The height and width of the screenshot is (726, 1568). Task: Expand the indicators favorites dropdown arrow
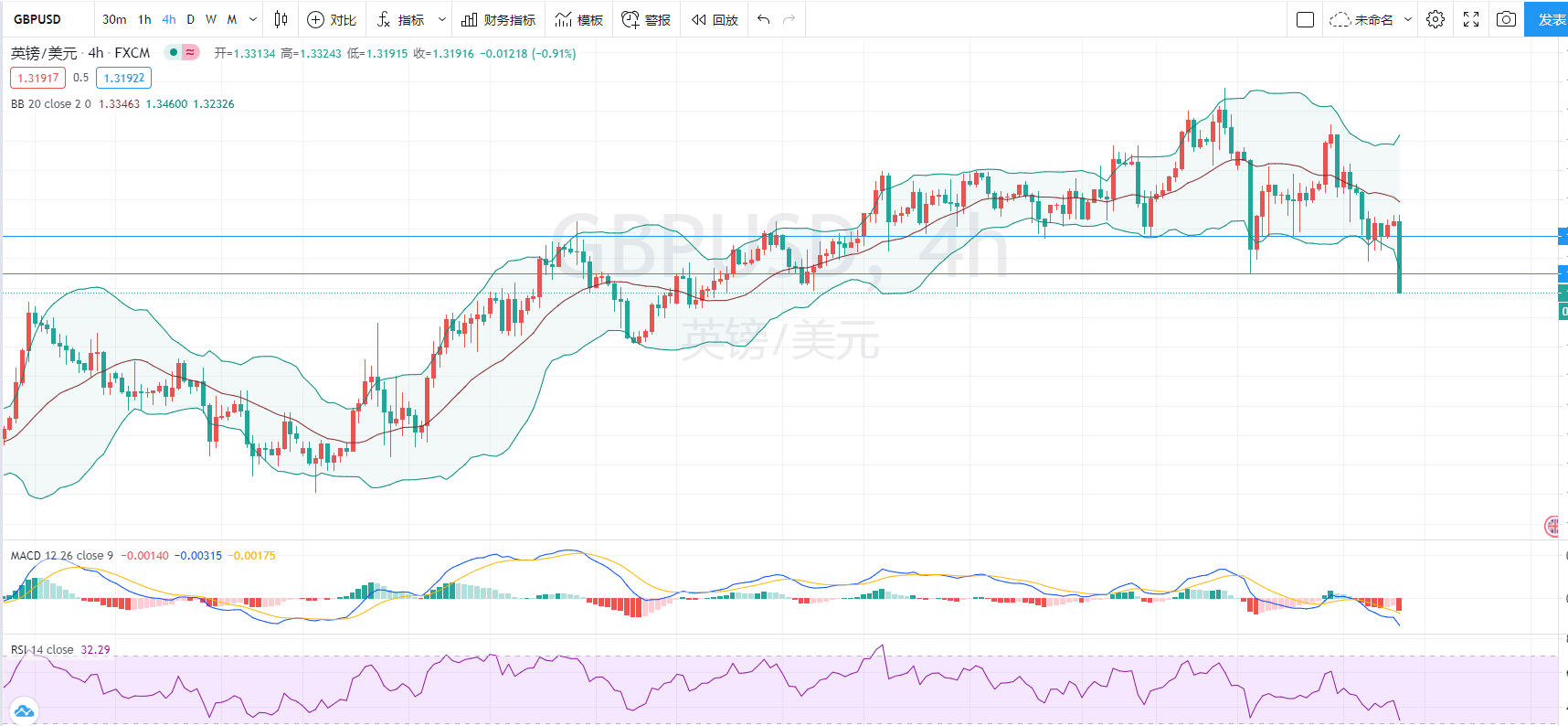tap(442, 19)
